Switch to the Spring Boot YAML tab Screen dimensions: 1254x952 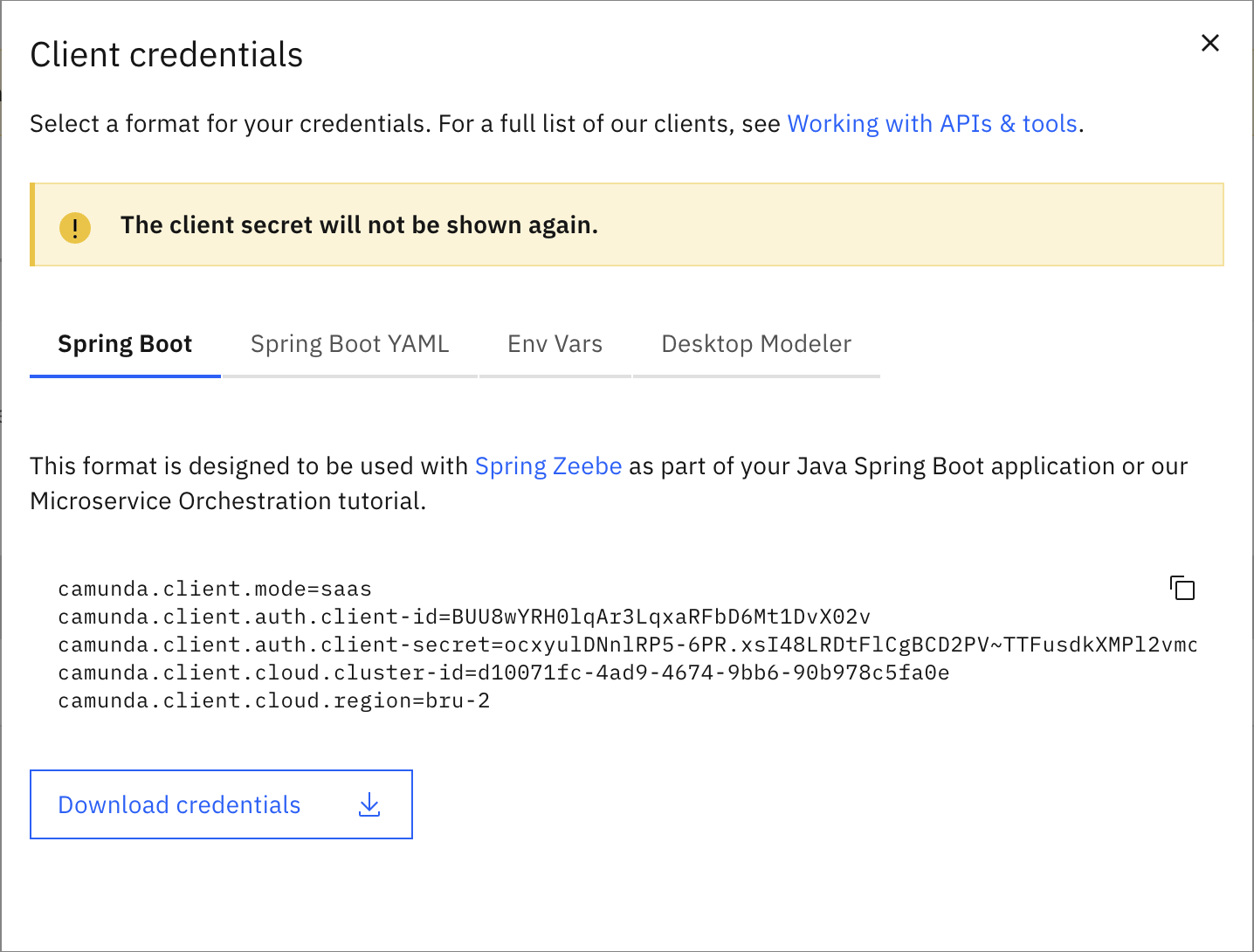pyautogui.click(x=349, y=344)
